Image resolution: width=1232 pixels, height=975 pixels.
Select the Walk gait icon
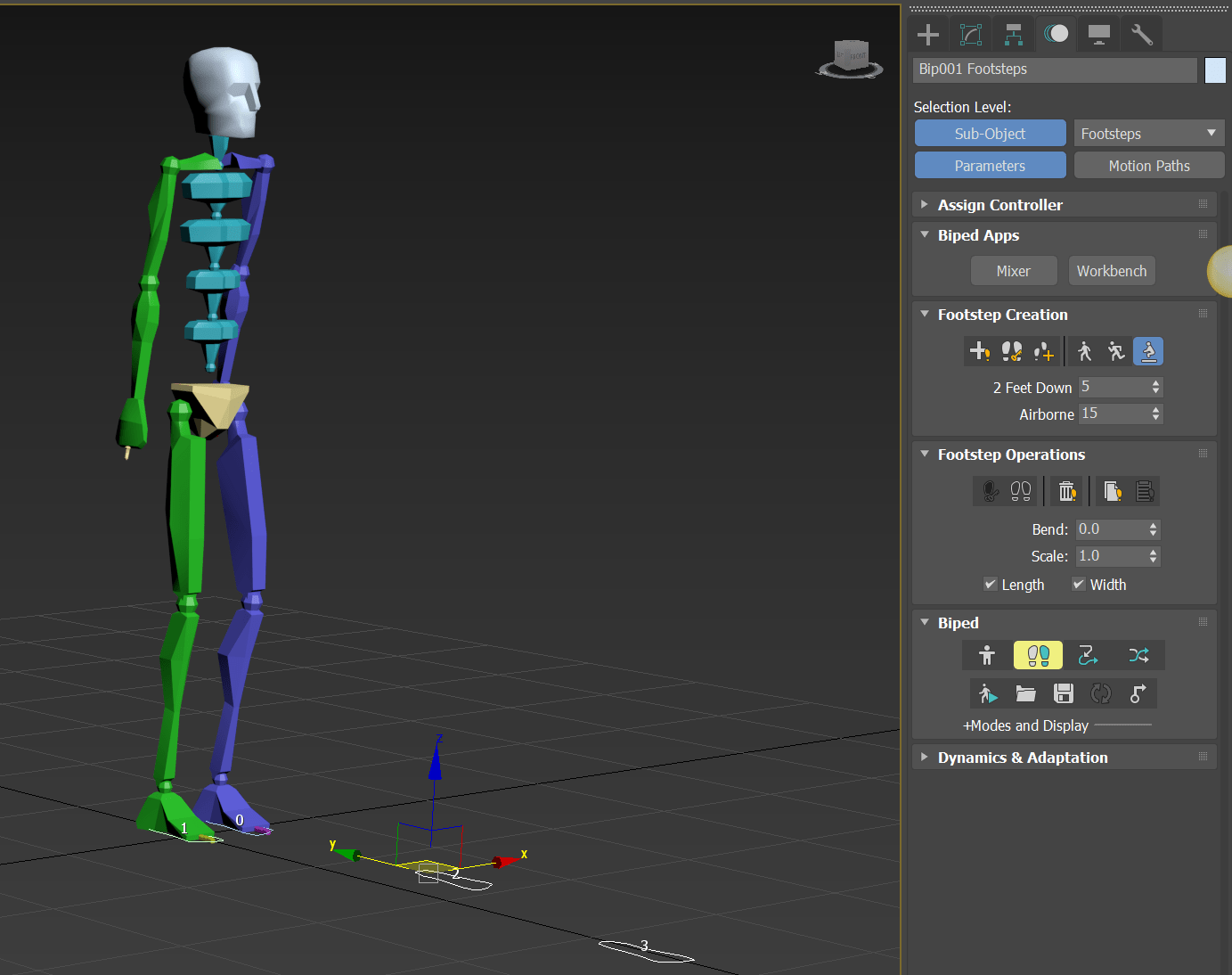1084,352
